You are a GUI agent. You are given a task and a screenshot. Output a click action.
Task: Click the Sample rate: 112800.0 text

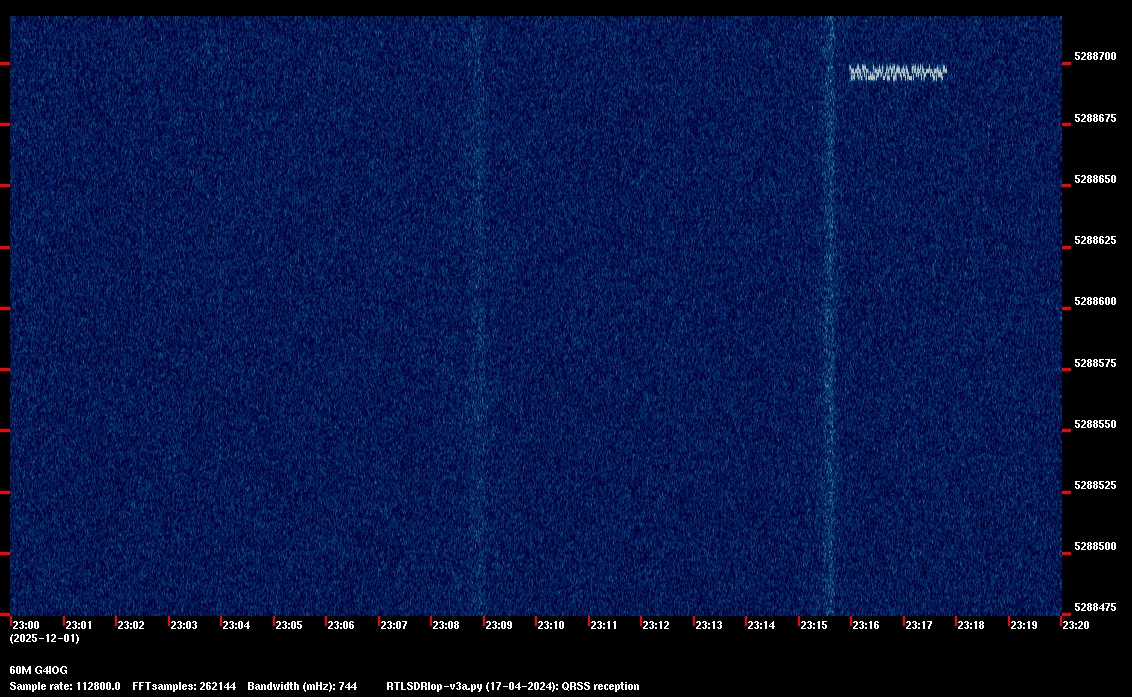65,686
